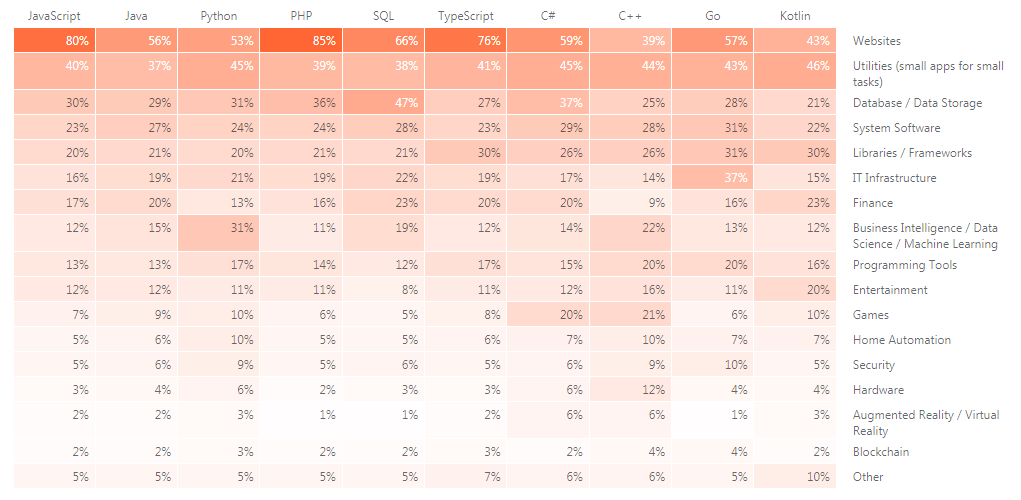Click the 85% PHP Websites cell
This screenshot has height=500, width=1021.
[301, 41]
